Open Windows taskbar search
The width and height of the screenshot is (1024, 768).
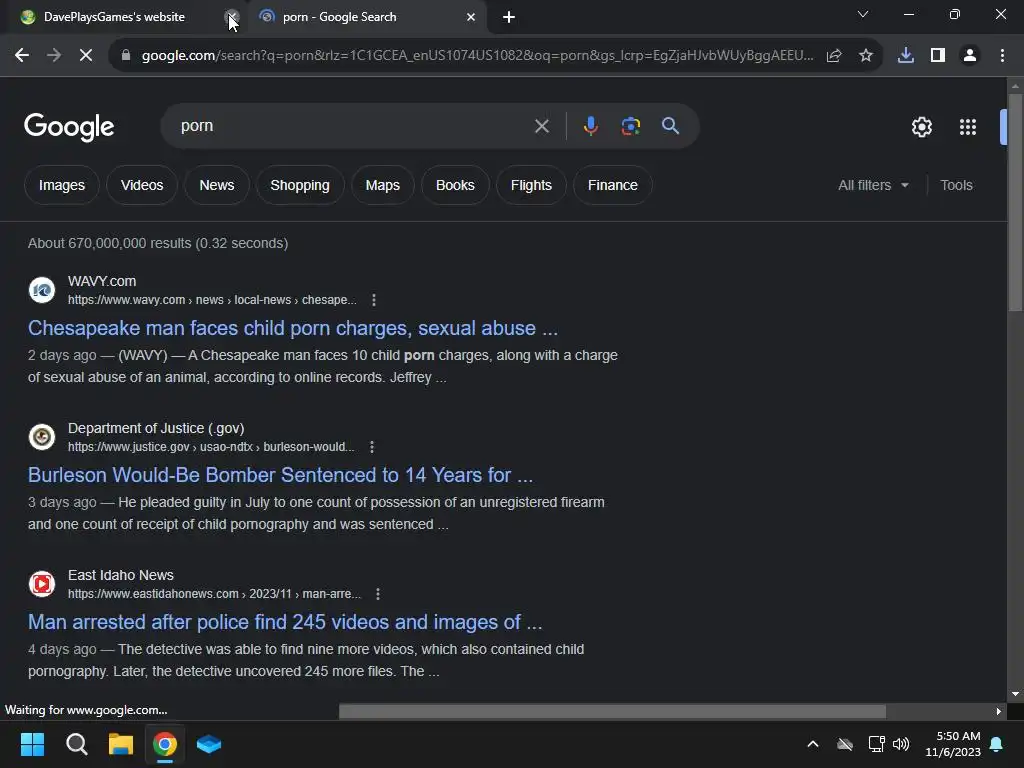pyautogui.click(x=77, y=744)
